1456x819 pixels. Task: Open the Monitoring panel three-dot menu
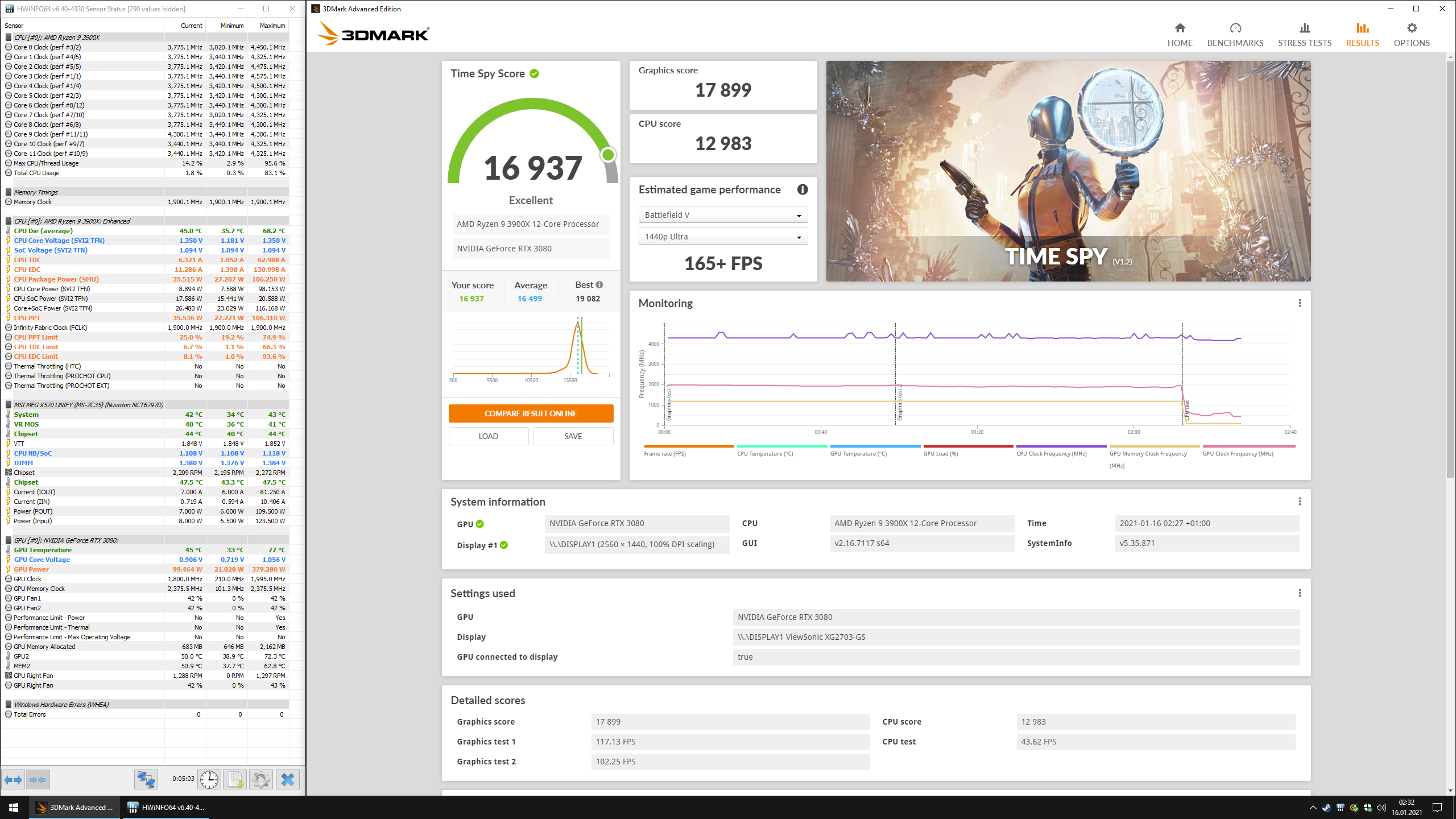1300,303
